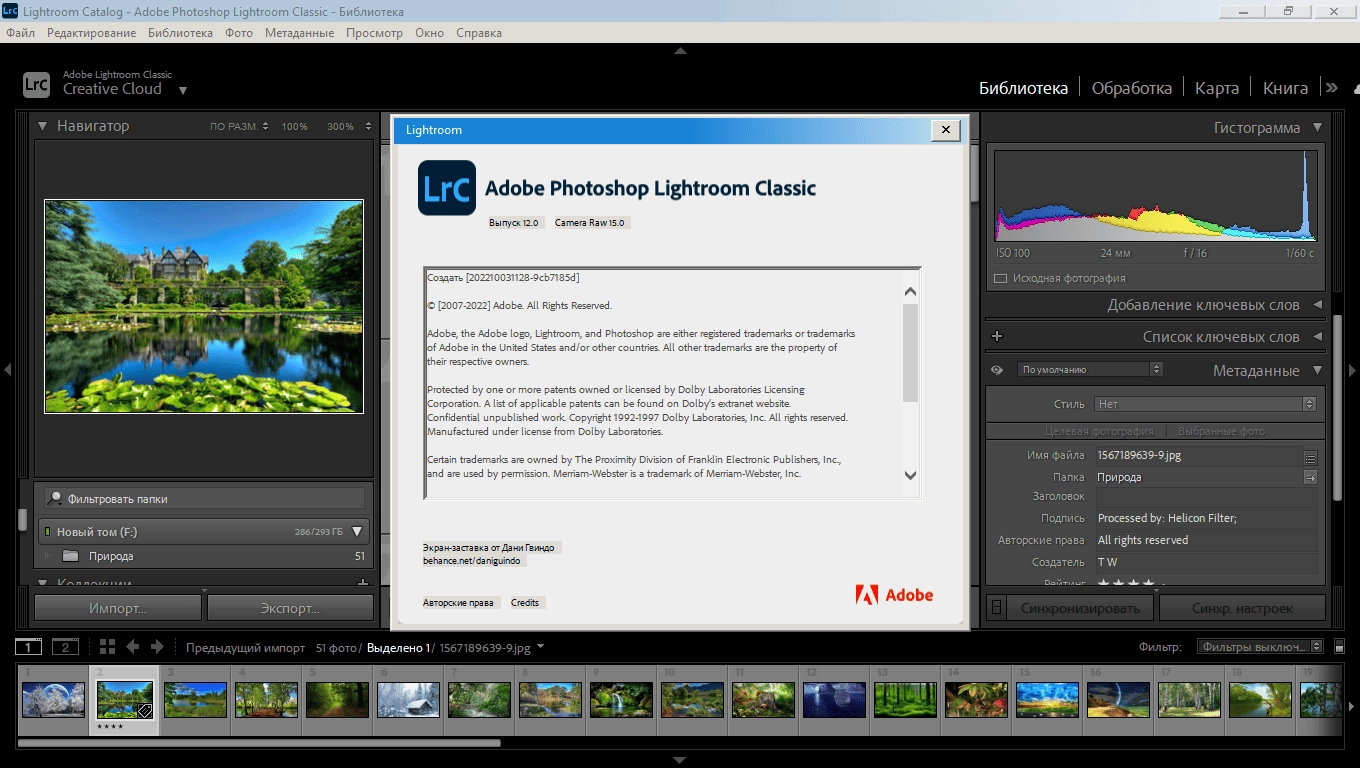Screen dimensions: 1360x768
Task: Open the Карта module
Action: [1217, 88]
